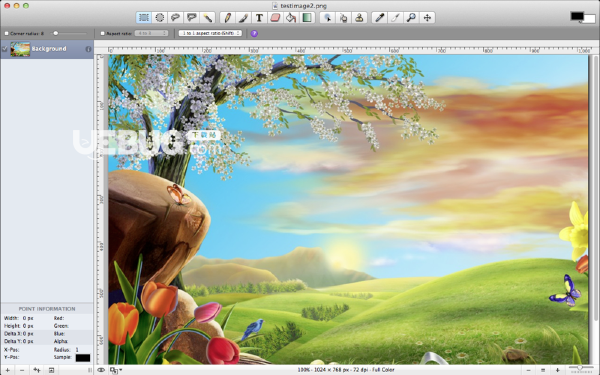Select the Move position tool
This screenshot has height=375, width=600.
pos(427,18)
